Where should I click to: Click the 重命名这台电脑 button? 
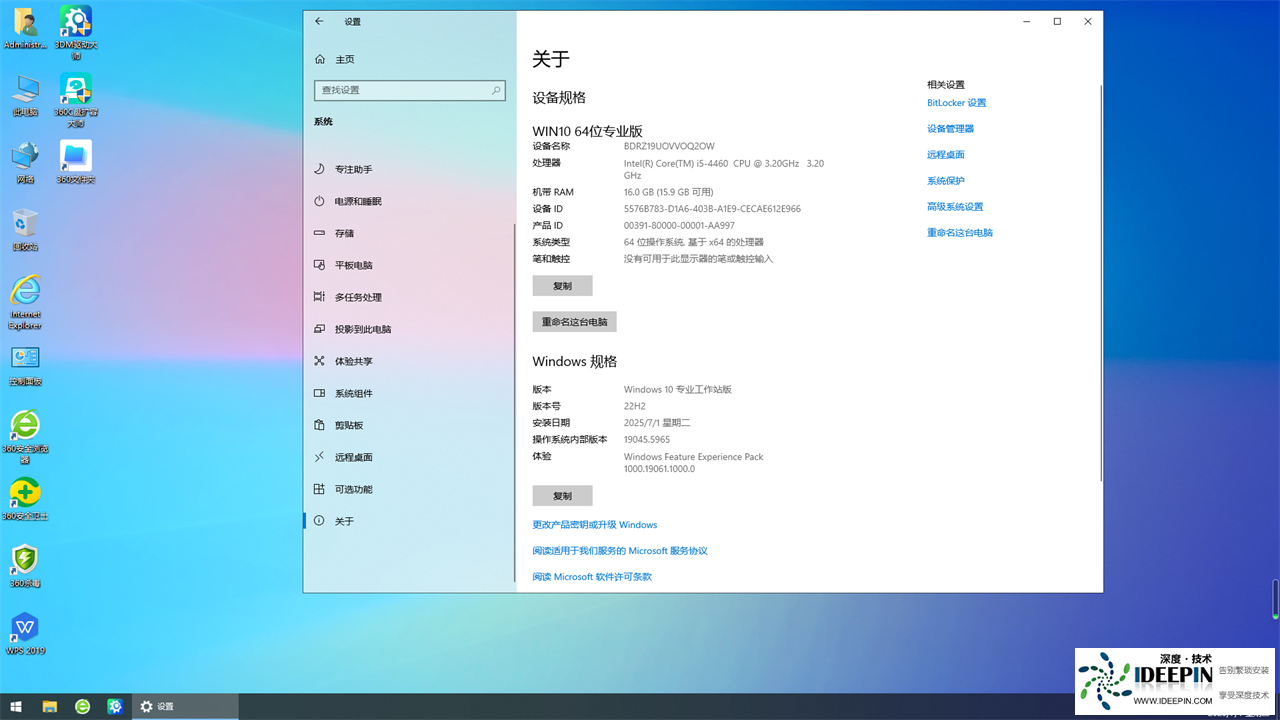574,321
